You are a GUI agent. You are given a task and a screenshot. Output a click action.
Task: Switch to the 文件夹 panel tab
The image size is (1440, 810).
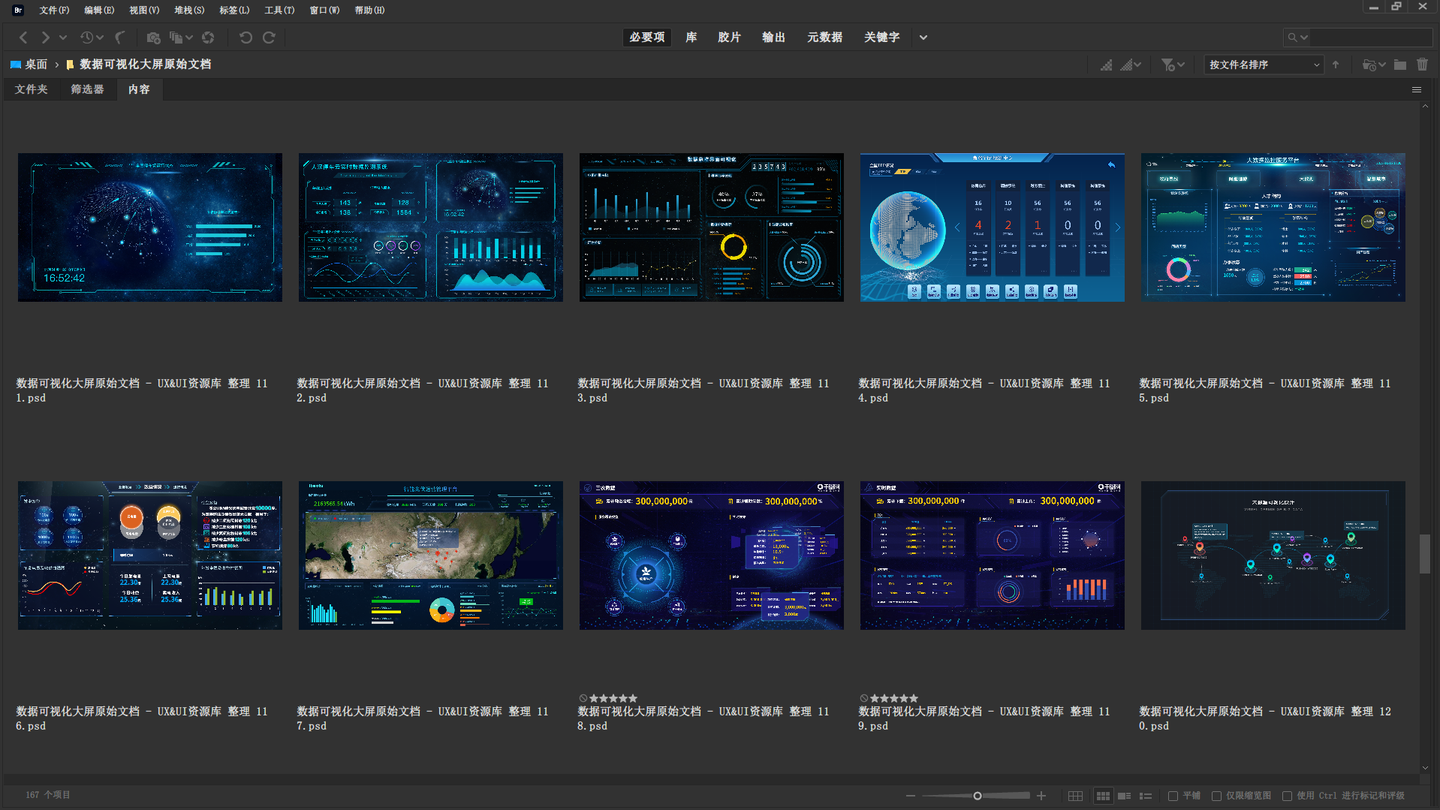(x=31, y=89)
